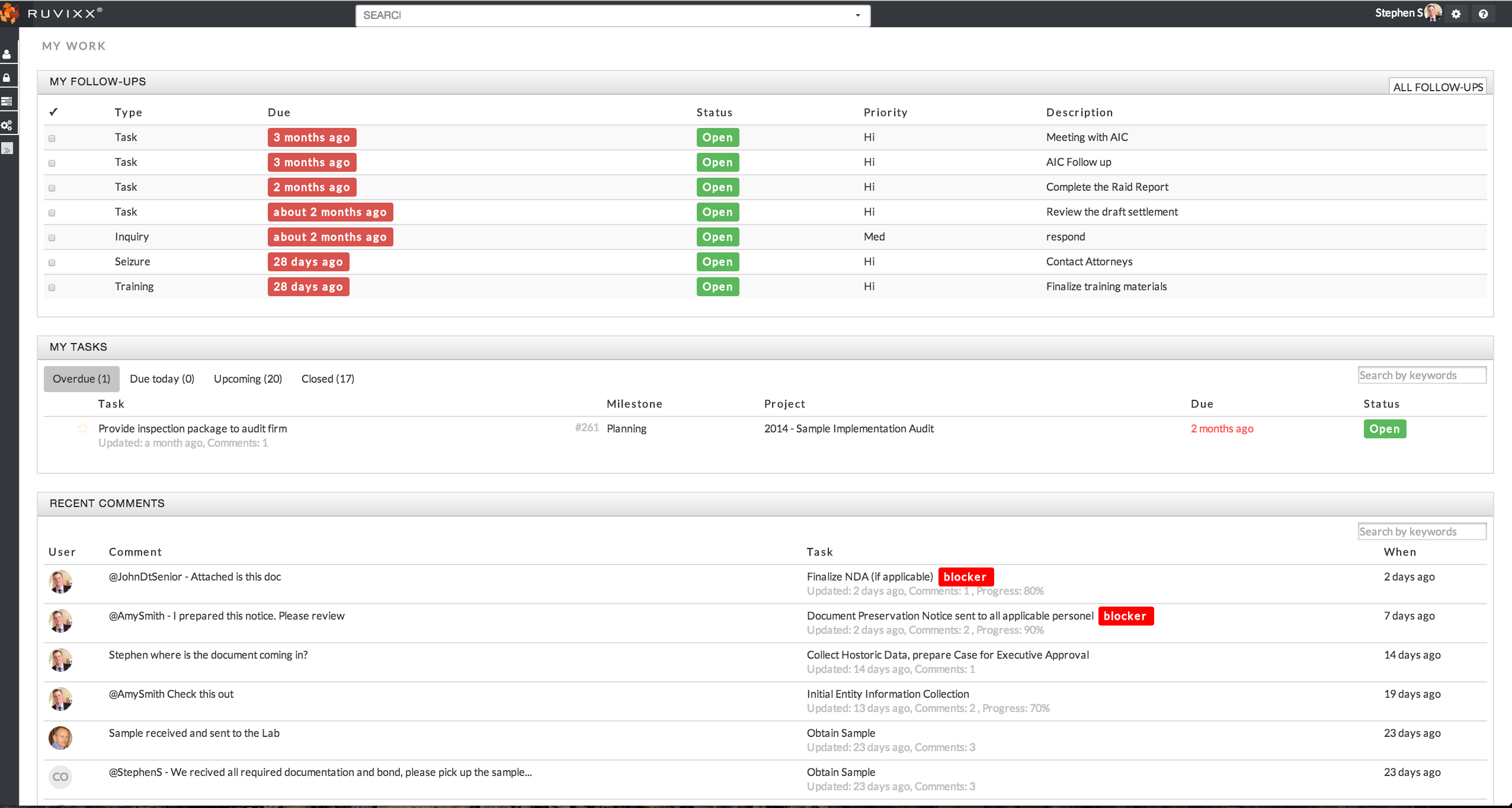1512x808 pixels.
Task: Expand the sidebar with double chevron
Action: click(7, 149)
